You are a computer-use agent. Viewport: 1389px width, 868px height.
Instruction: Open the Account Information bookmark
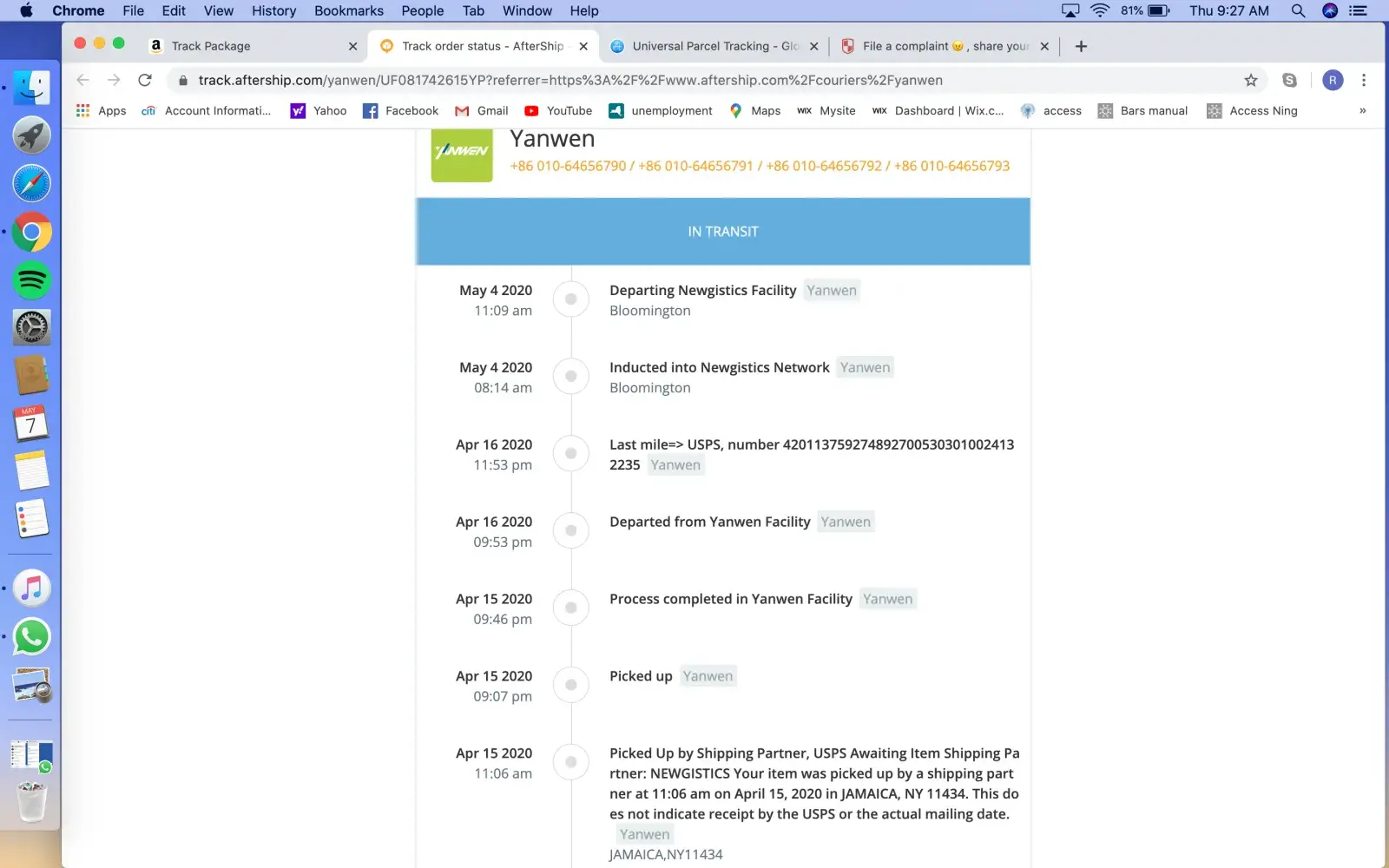tap(207, 110)
